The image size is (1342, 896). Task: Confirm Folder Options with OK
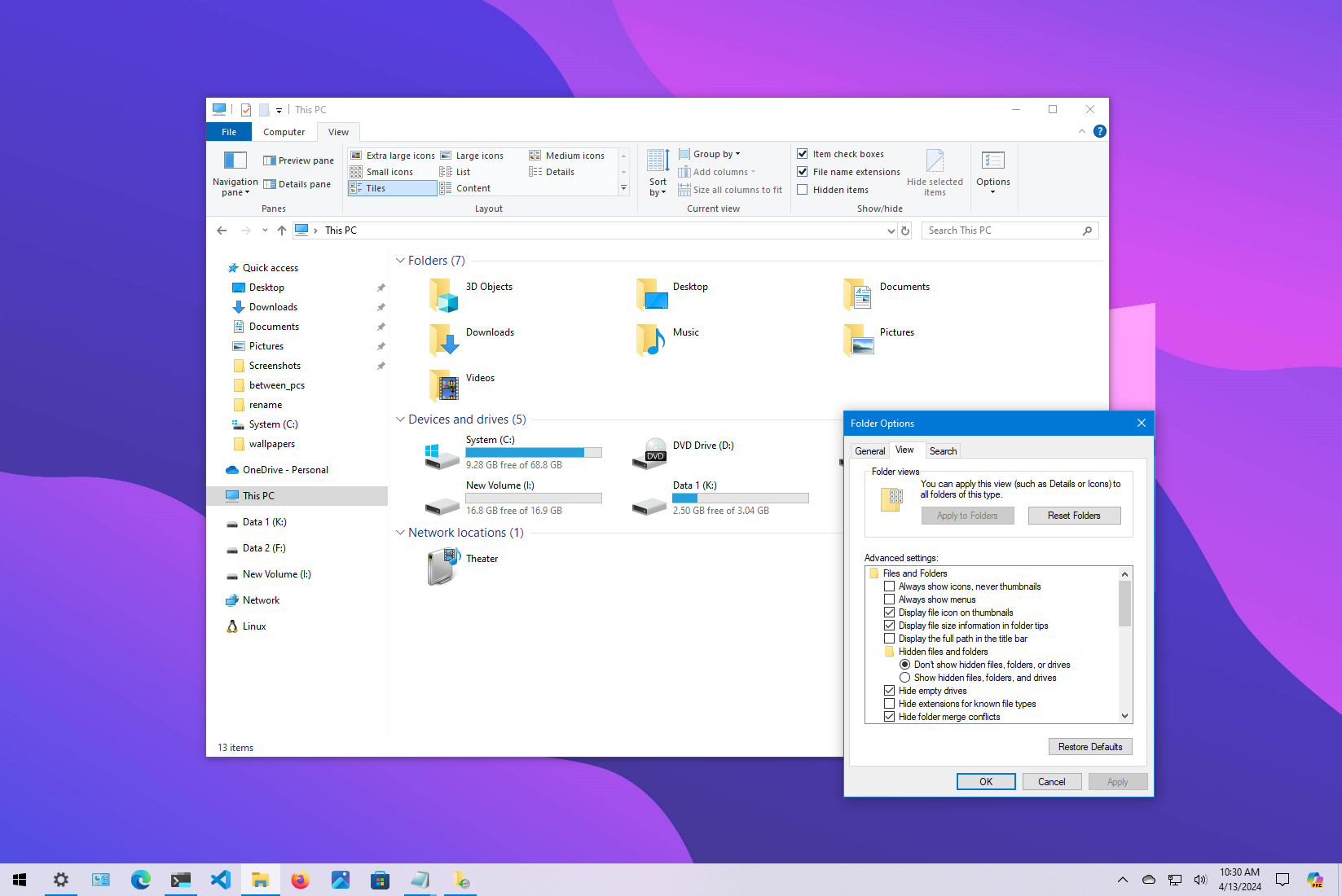coord(986,782)
